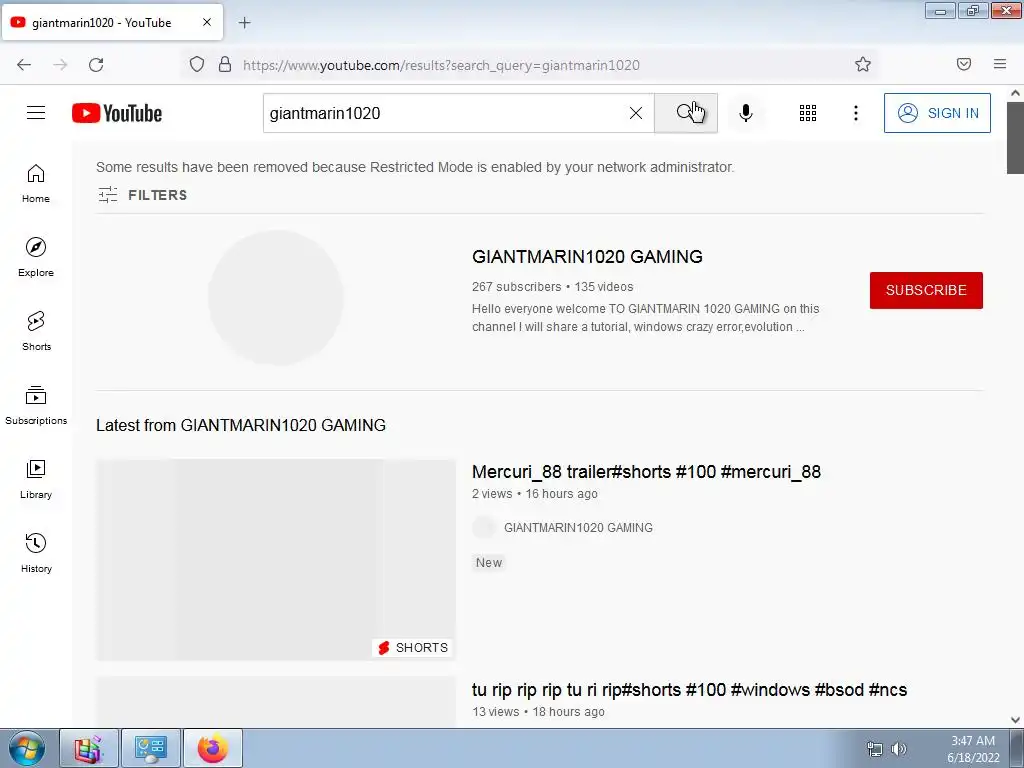Click the 'New' badge under Mercuri_88 video
The width and height of the screenshot is (1024, 768).
pos(488,562)
